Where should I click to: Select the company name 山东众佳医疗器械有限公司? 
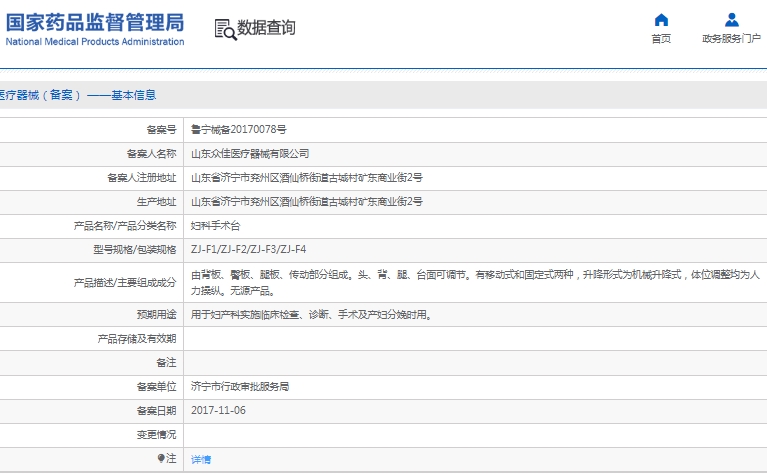[x=250, y=154]
